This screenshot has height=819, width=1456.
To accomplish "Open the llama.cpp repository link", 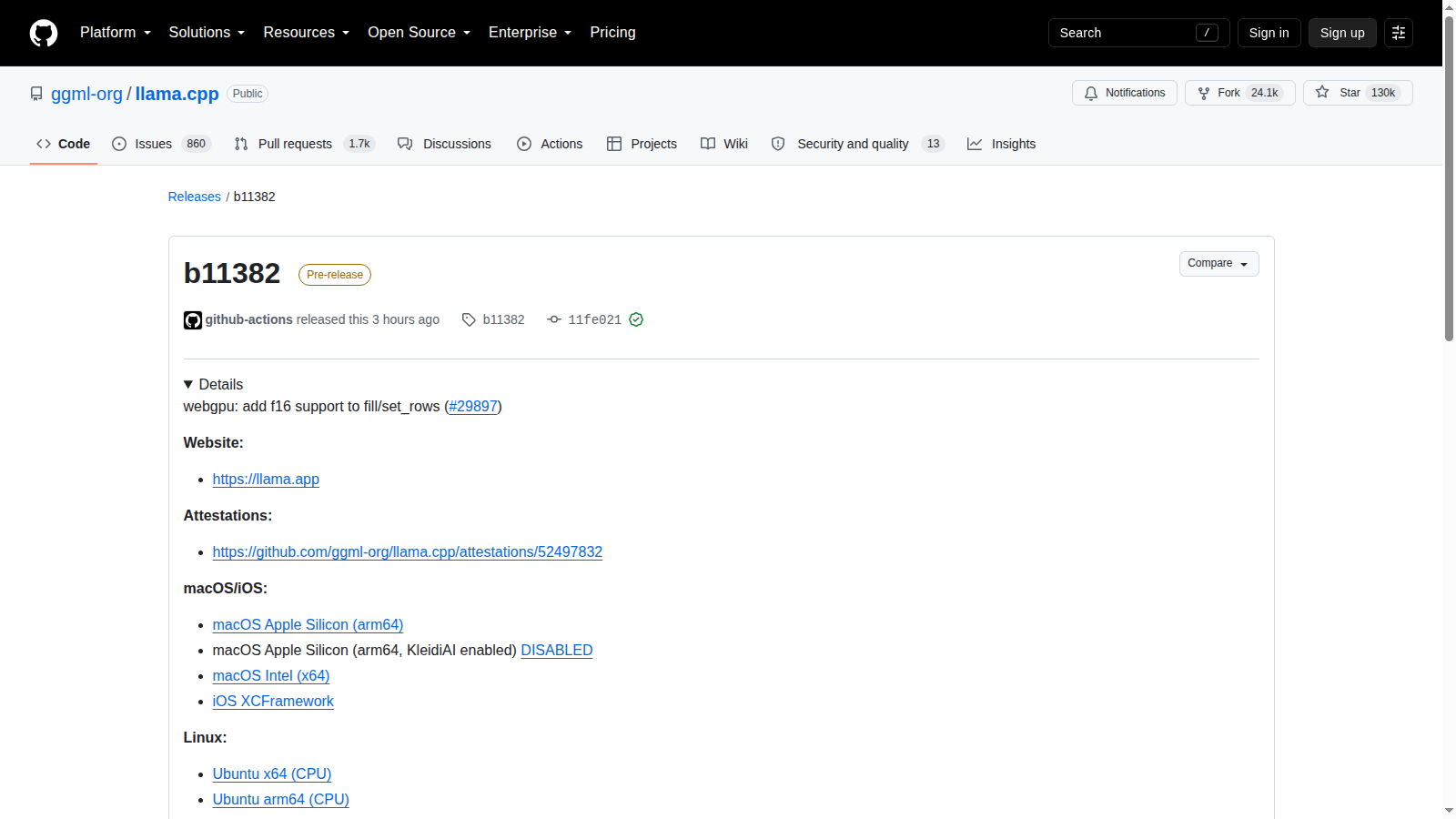I will pyautogui.click(x=177, y=94).
